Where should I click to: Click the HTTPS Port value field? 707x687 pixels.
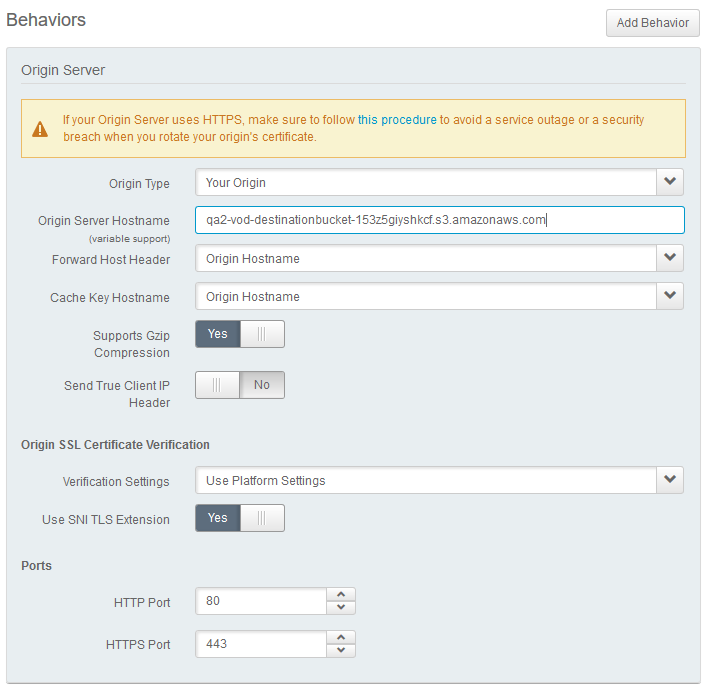click(261, 644)
